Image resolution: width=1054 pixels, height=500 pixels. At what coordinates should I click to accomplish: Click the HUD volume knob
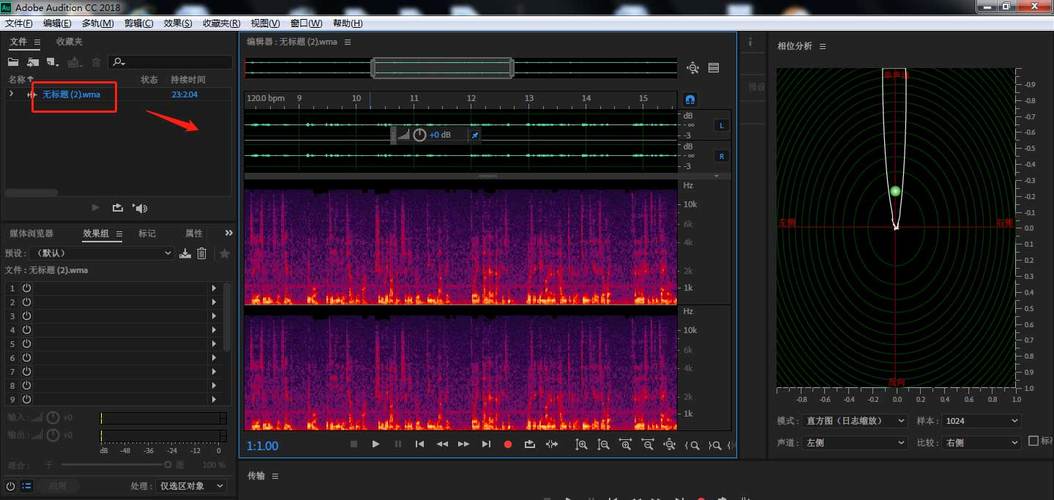419,134
